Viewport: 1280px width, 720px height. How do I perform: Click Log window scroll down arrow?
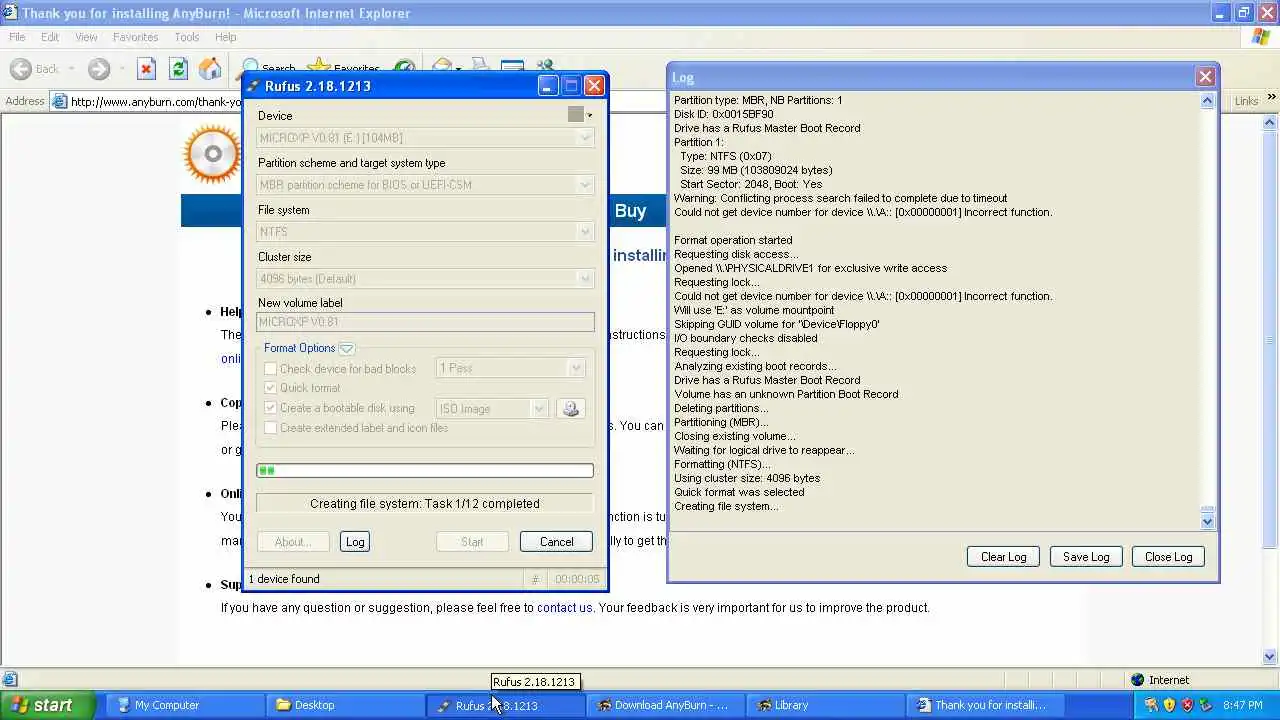pyautogui.click(x=1207, y=520)
